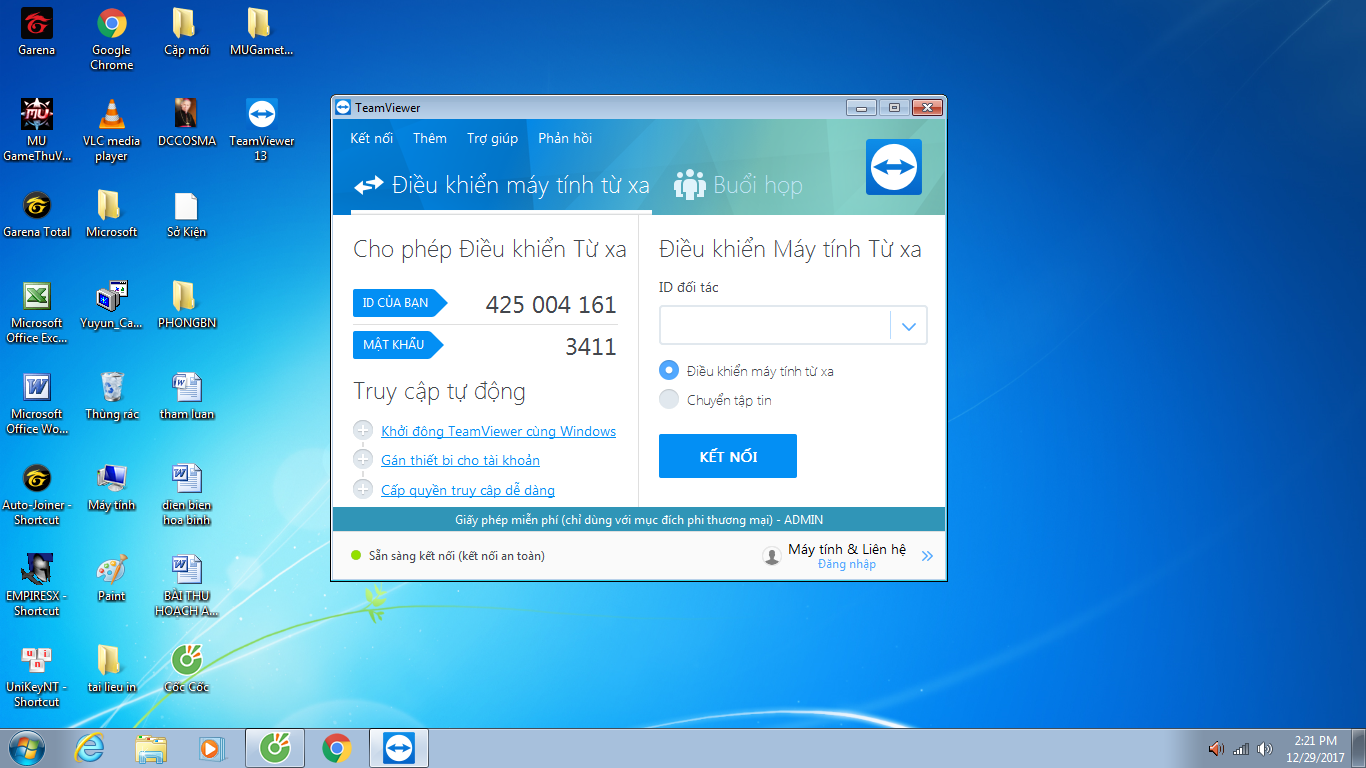Open VLC media player shortcut
The height and width of the screenshot is (768, 1366).
(x=111, y=130)
